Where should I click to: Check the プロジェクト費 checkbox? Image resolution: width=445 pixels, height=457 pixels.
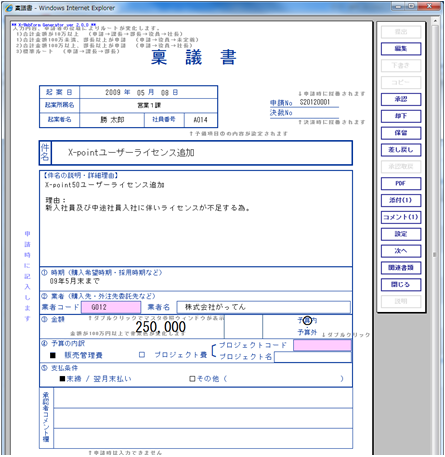[x=142, y=355]
